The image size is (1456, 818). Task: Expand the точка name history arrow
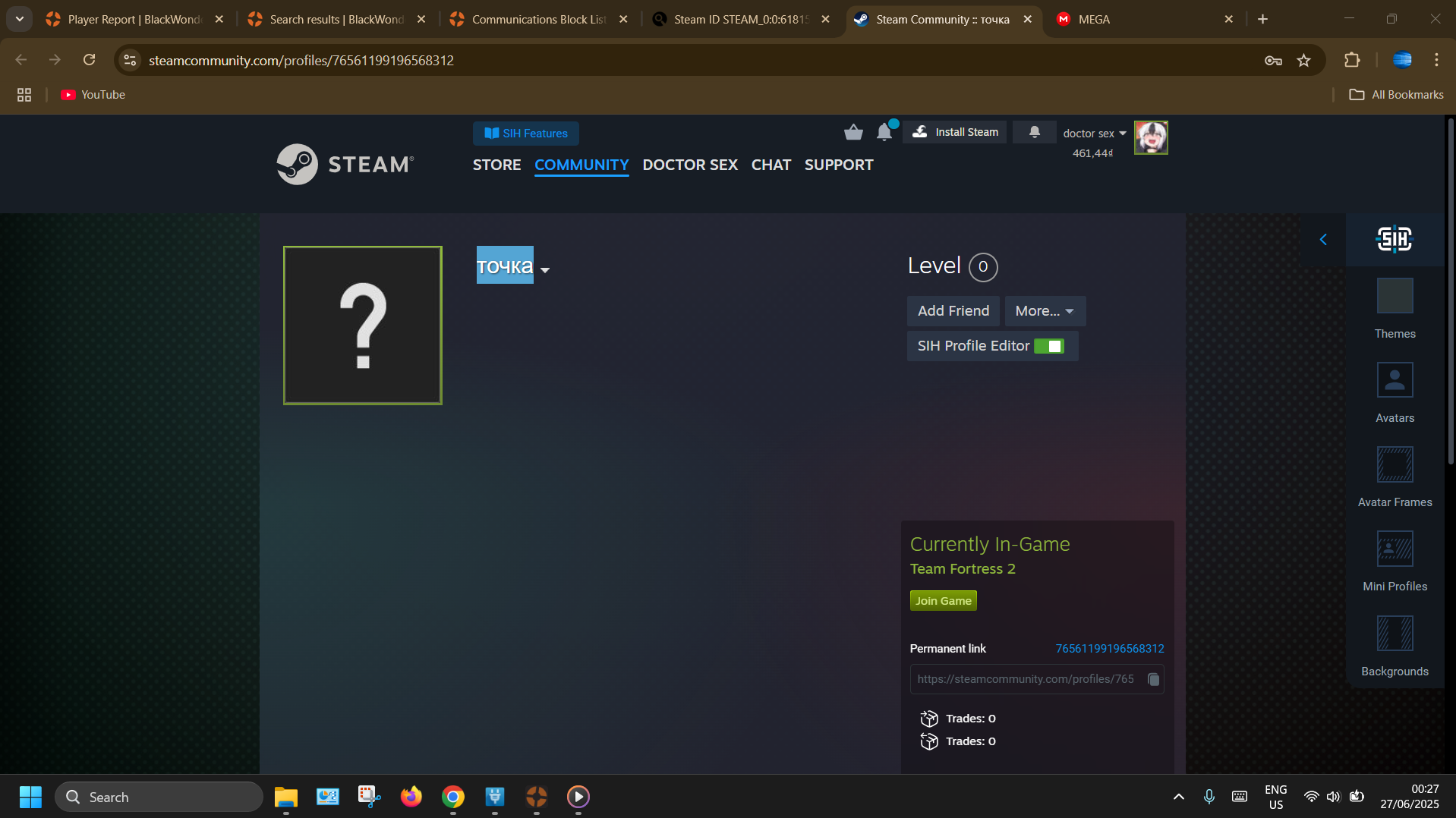pyautogui.click(x=545, y=270)
